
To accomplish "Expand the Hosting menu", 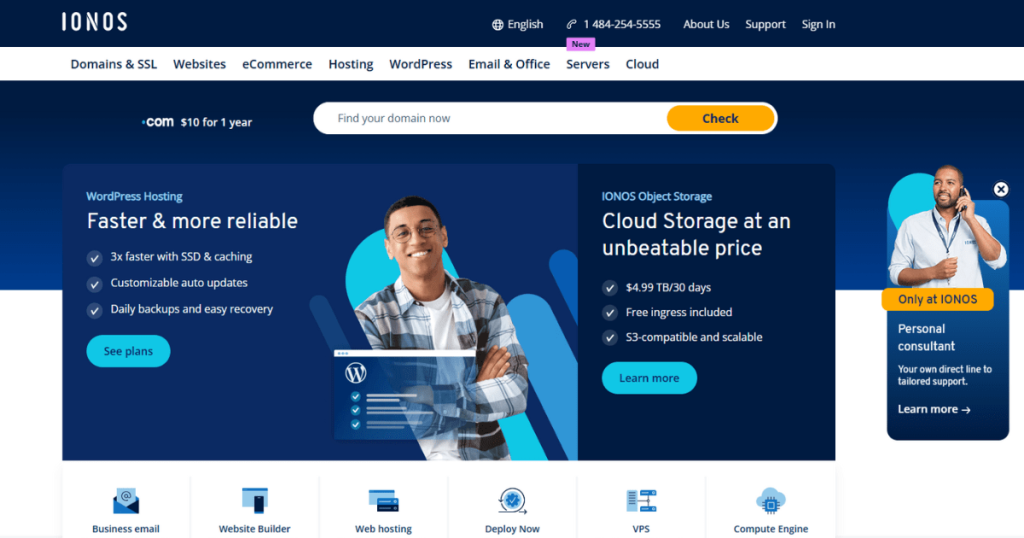I will coord(351,64).
